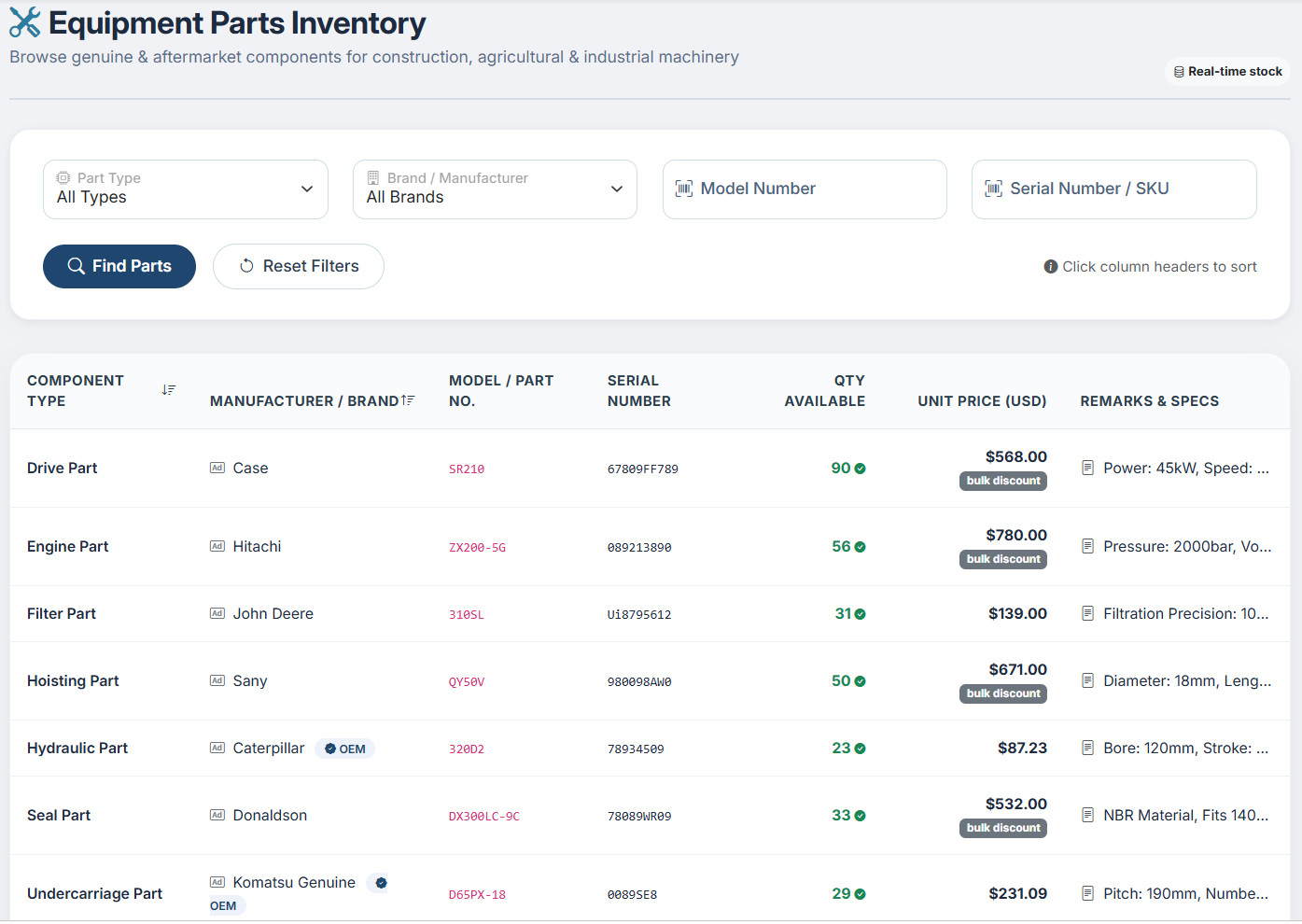
Task: Open the SR210 model number link
Action: (467, 469)
